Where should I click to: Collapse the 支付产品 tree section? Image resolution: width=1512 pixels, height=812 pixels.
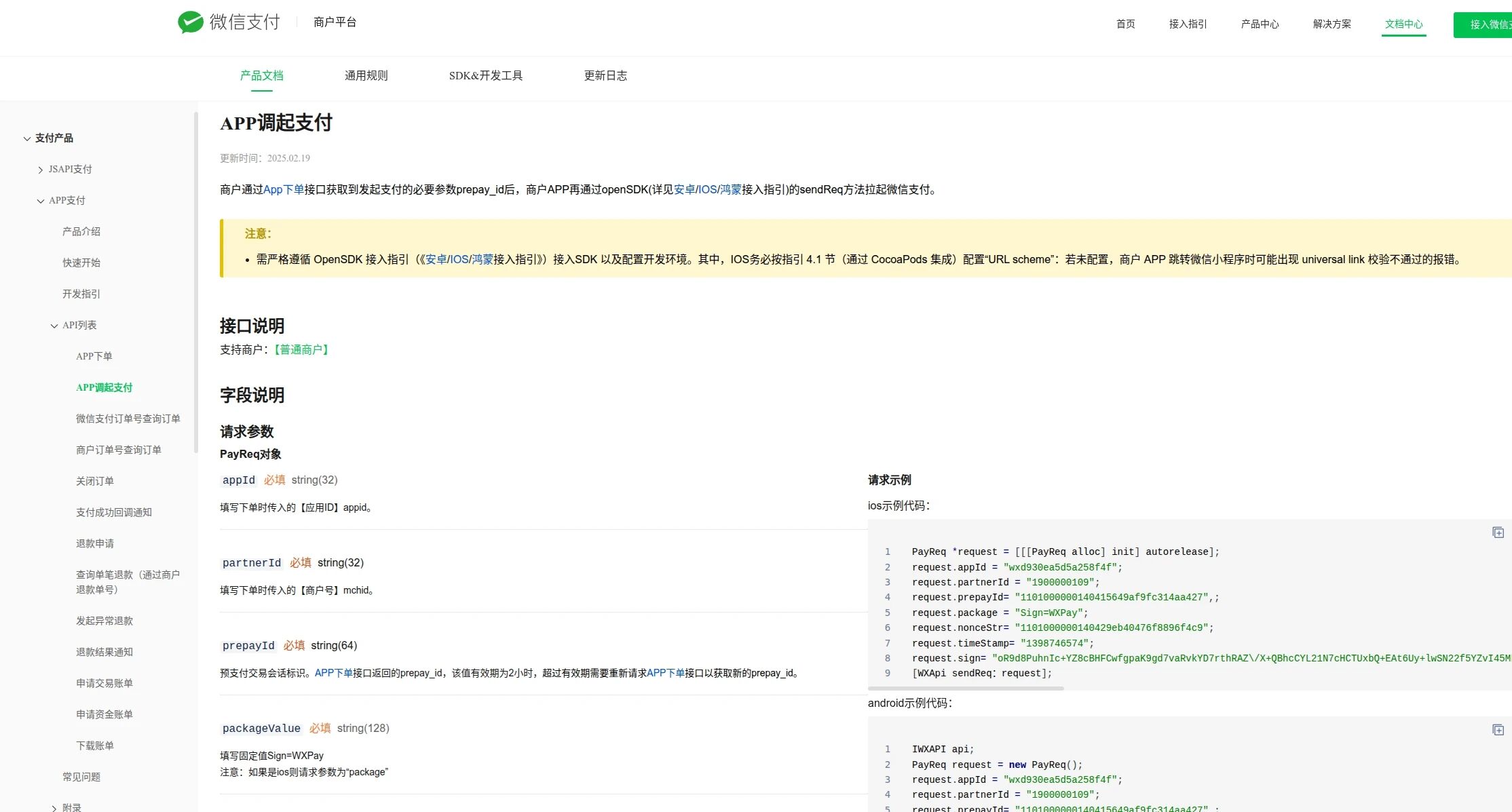tap(27, 138)
